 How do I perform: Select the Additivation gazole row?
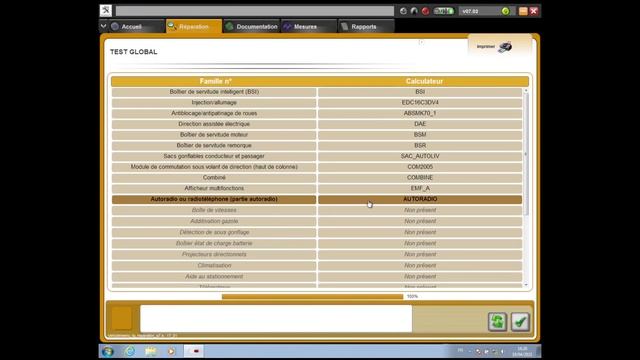214,221
